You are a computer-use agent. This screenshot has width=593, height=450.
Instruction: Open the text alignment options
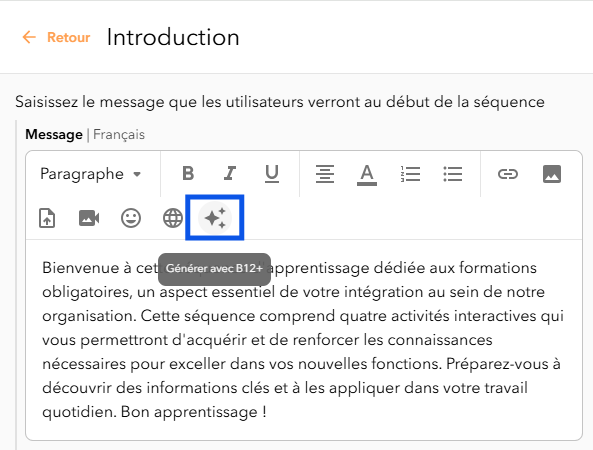click(x=325, y=174)
